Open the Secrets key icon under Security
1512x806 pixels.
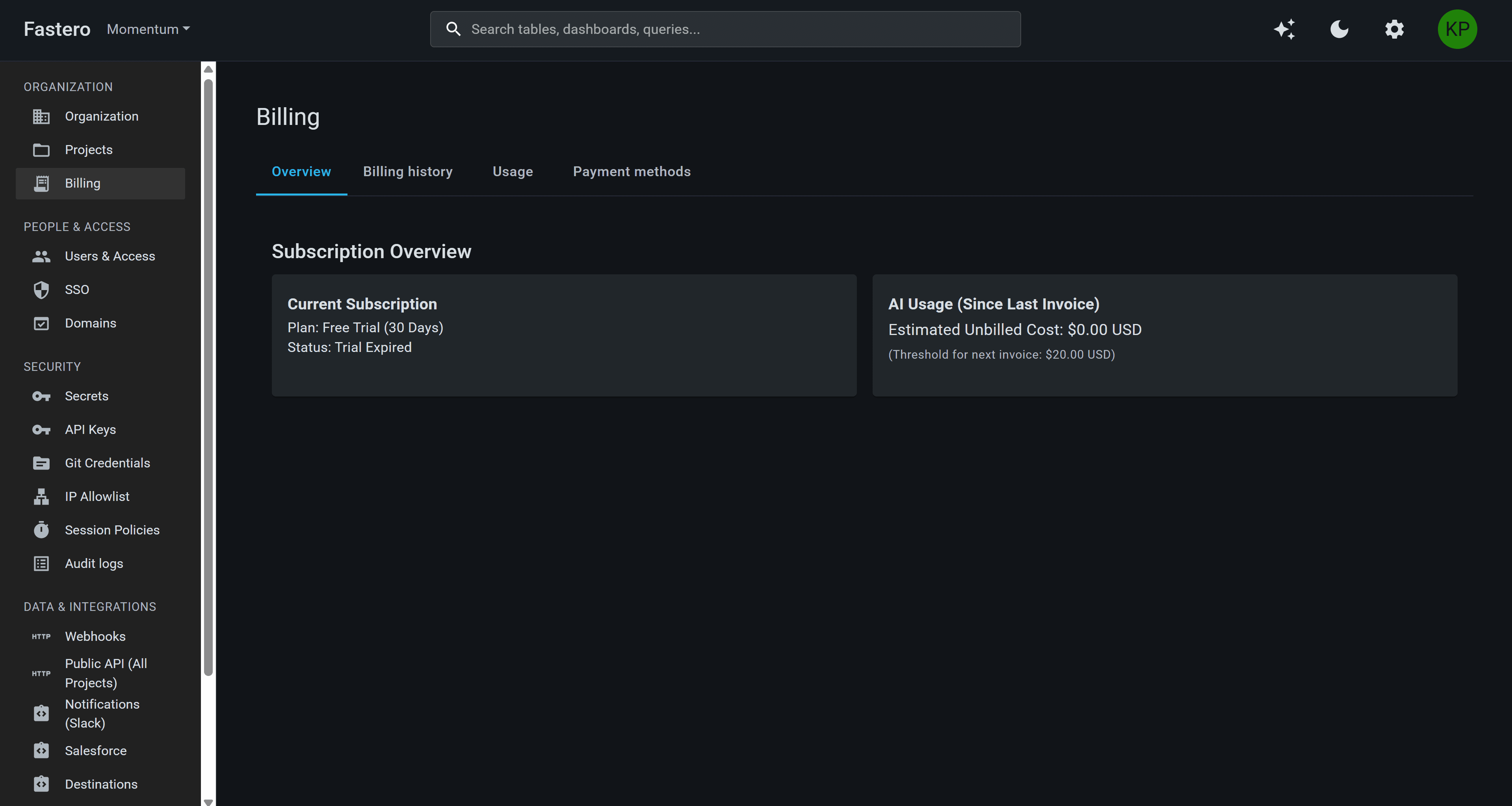click(41, 396)
